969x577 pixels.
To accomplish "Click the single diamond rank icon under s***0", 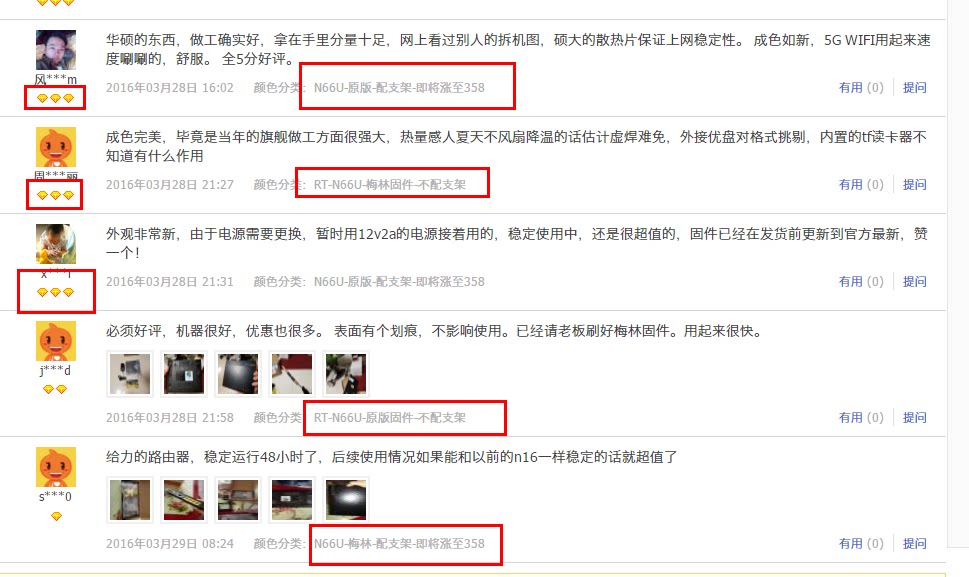I will click(56, 516).
